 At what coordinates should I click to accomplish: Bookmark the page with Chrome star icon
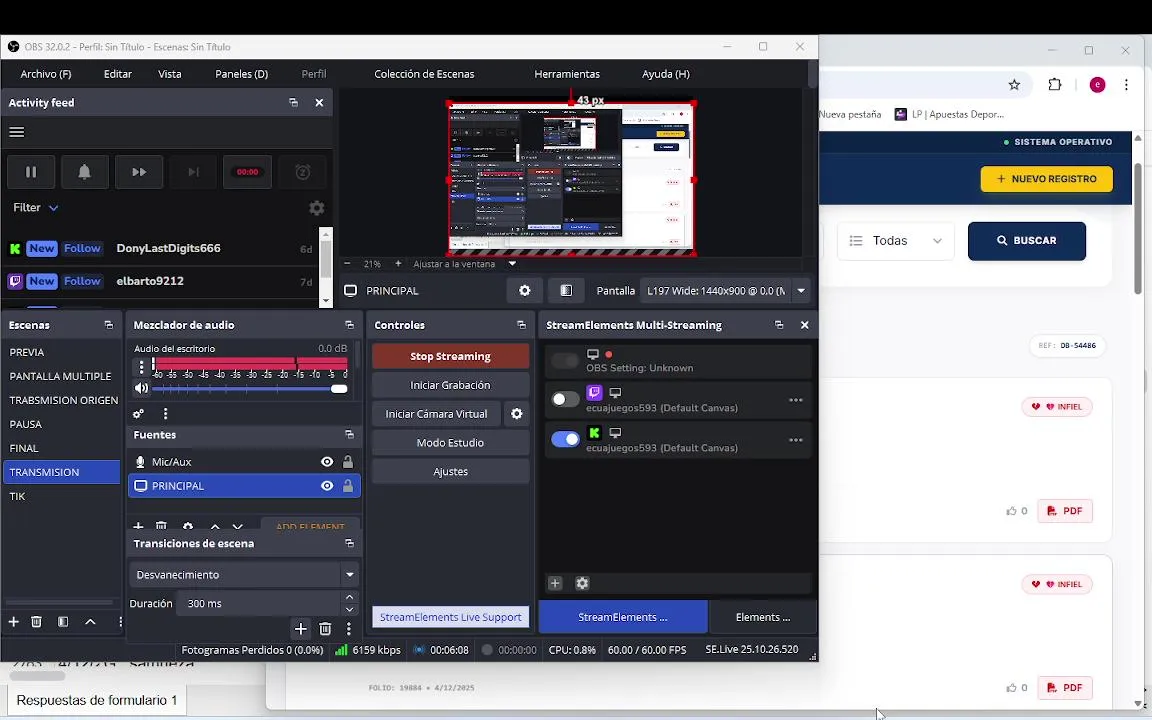1014,84
